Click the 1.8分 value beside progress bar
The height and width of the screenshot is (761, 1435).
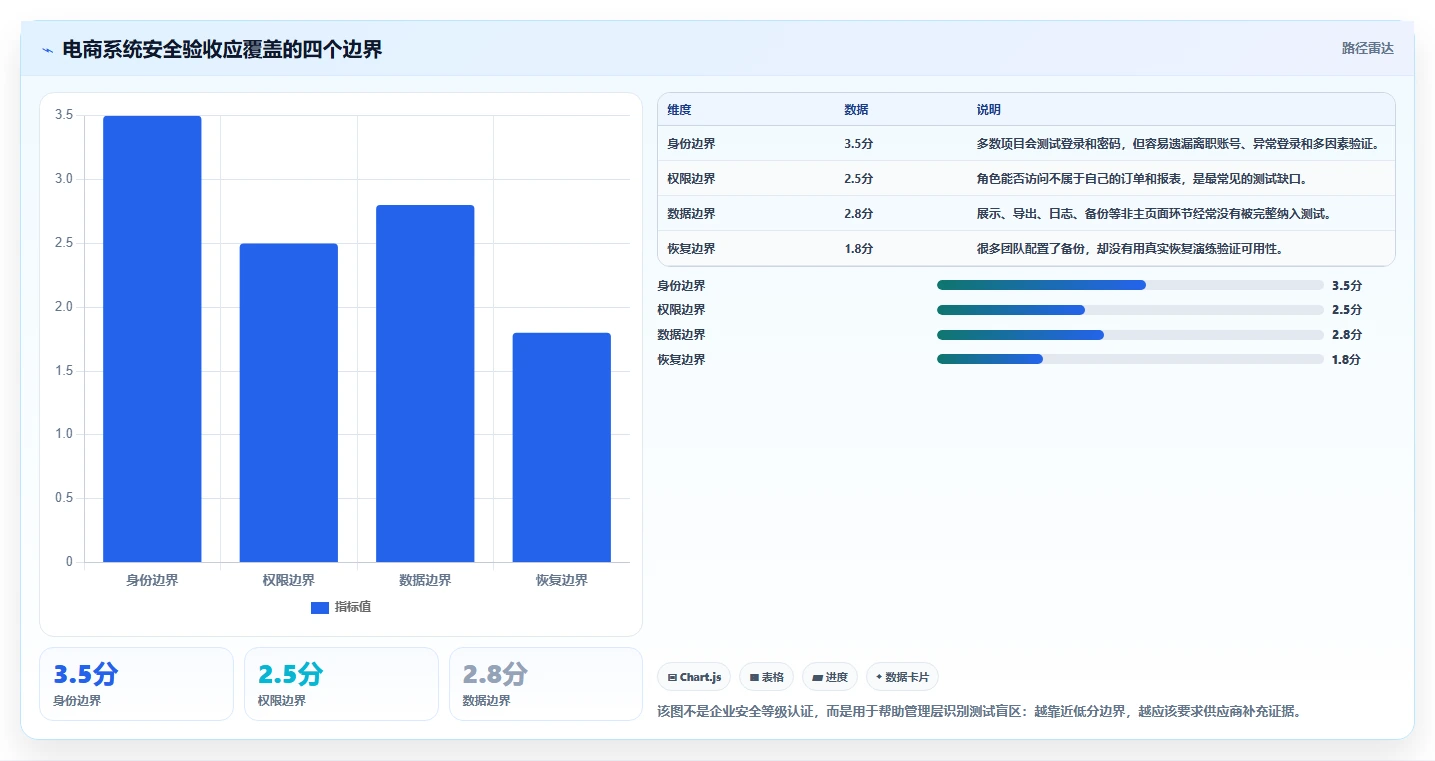pos(1347,359)
